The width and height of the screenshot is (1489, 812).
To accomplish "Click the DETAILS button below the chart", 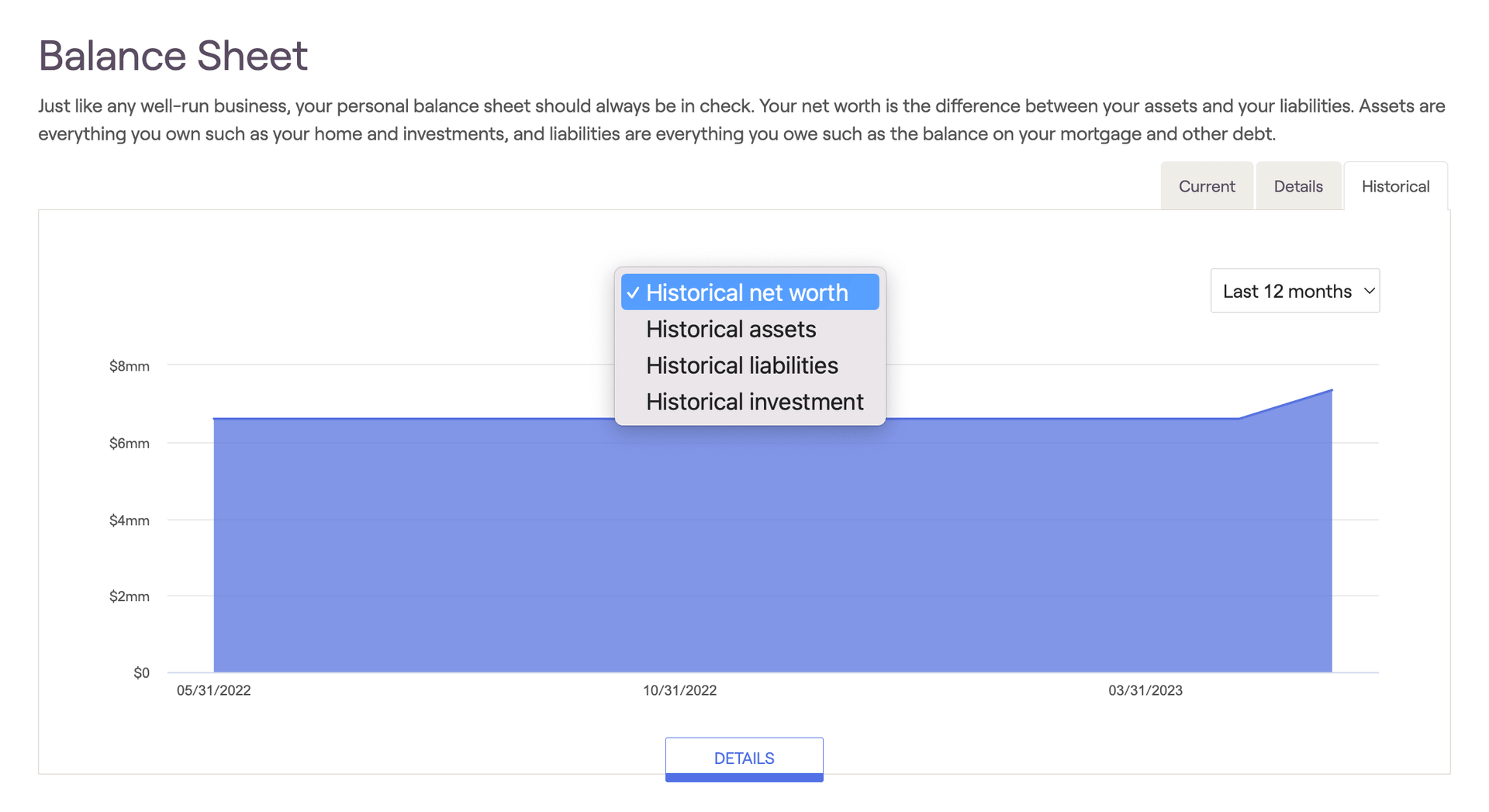I will [x=744, y=758].
